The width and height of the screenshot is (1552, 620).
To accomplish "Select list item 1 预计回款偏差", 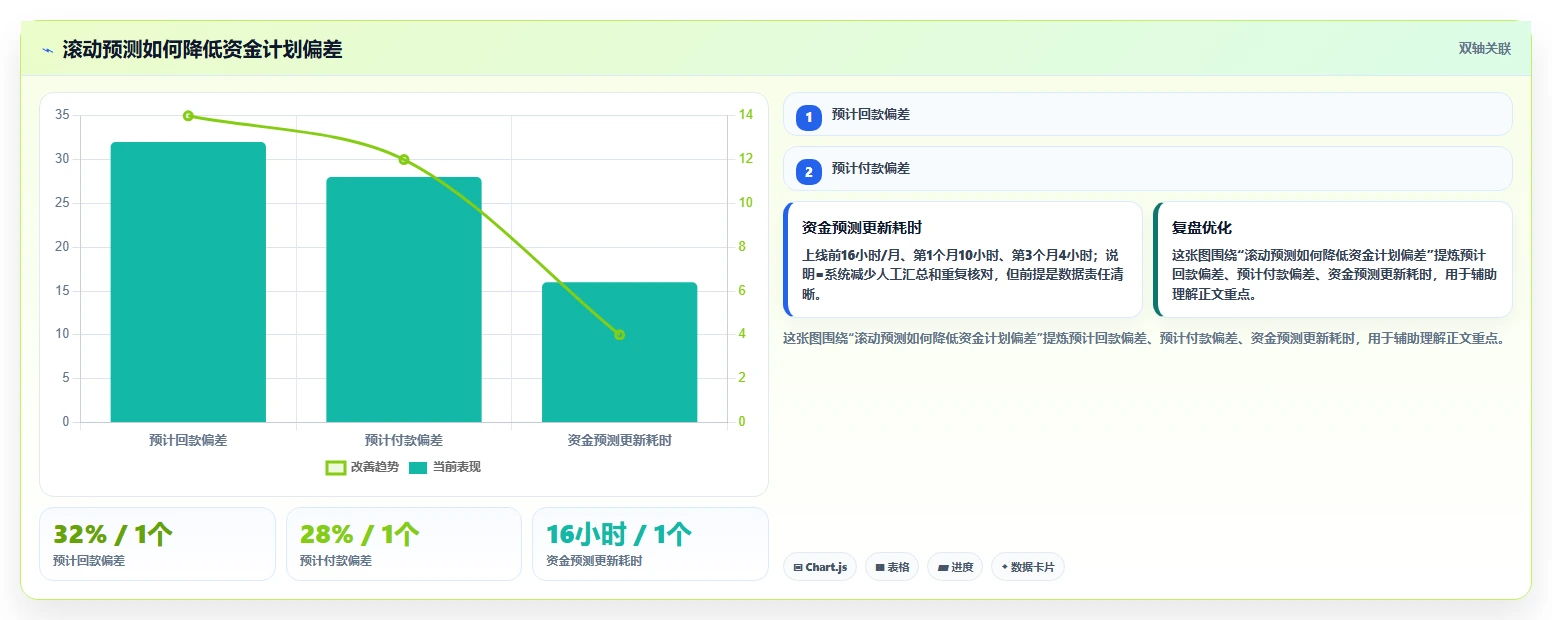I will pos(1147,114).
